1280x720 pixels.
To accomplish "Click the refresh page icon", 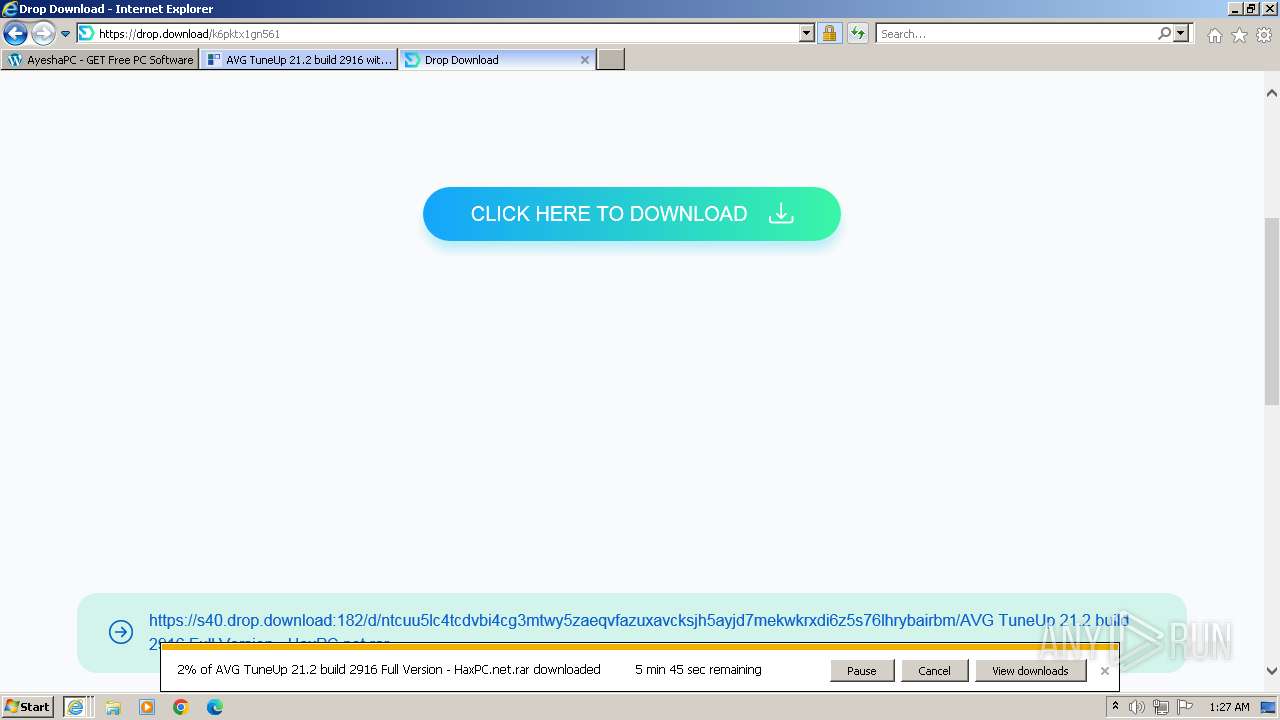I will pos(857,33).
